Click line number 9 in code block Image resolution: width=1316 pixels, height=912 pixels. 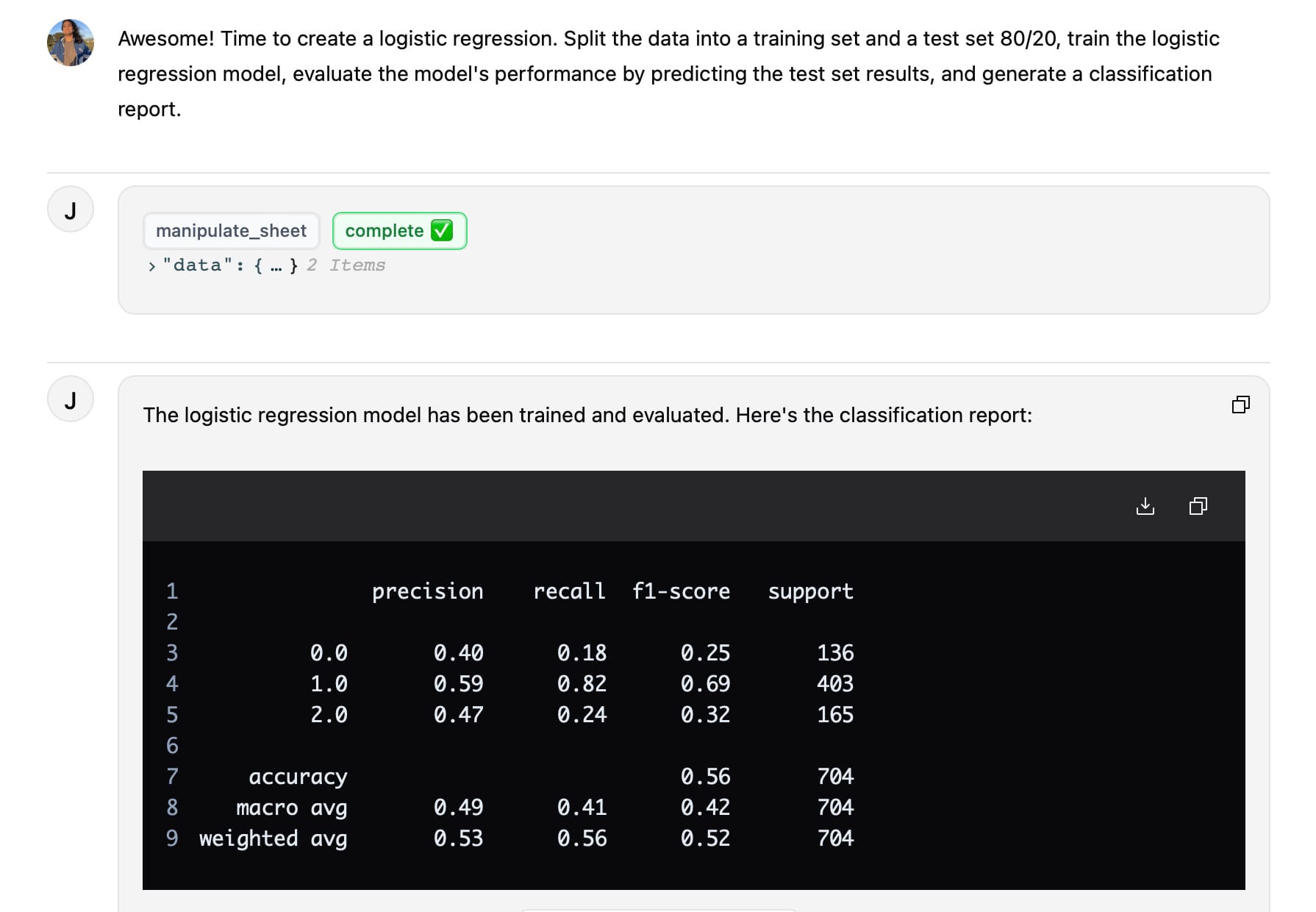(172, 838)
